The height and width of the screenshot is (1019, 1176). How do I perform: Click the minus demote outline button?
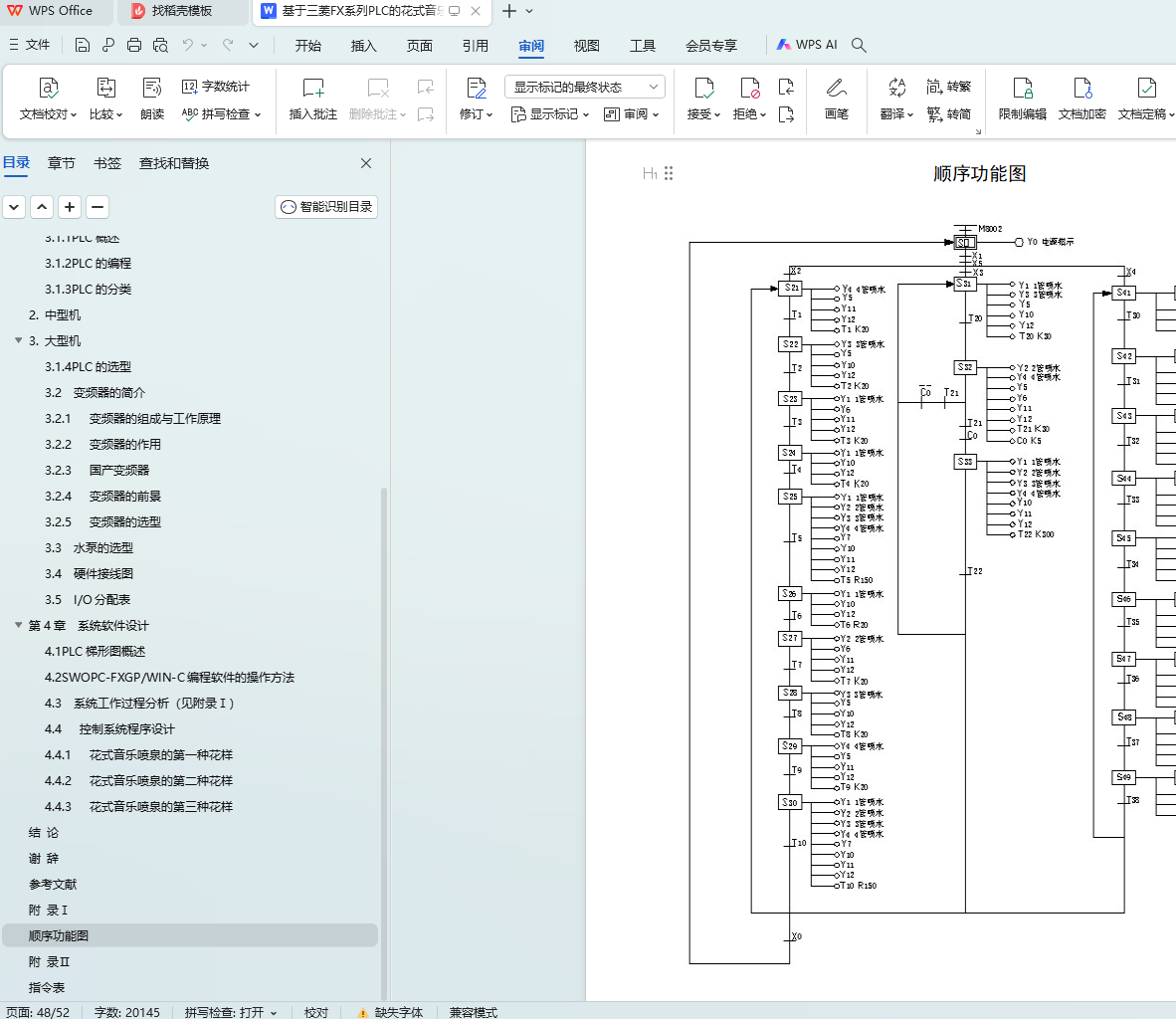98,207
